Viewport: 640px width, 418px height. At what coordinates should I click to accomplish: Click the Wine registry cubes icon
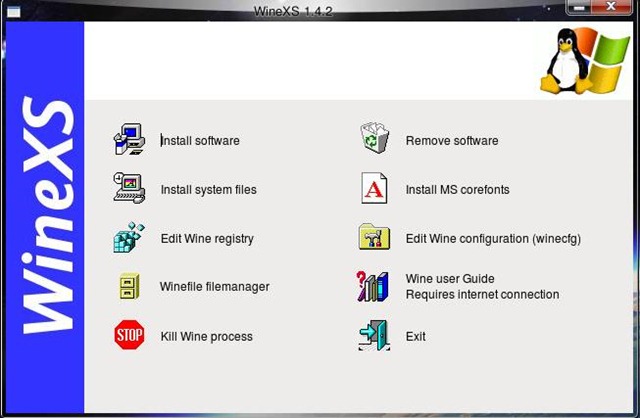coord(129,237)
